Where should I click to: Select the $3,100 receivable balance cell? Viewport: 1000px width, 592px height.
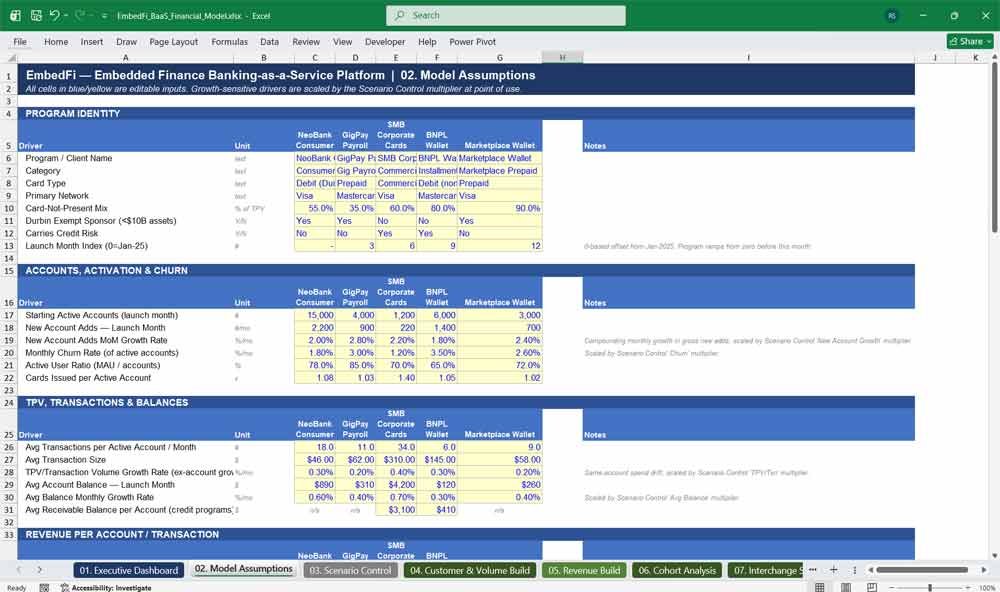point(395,510)
